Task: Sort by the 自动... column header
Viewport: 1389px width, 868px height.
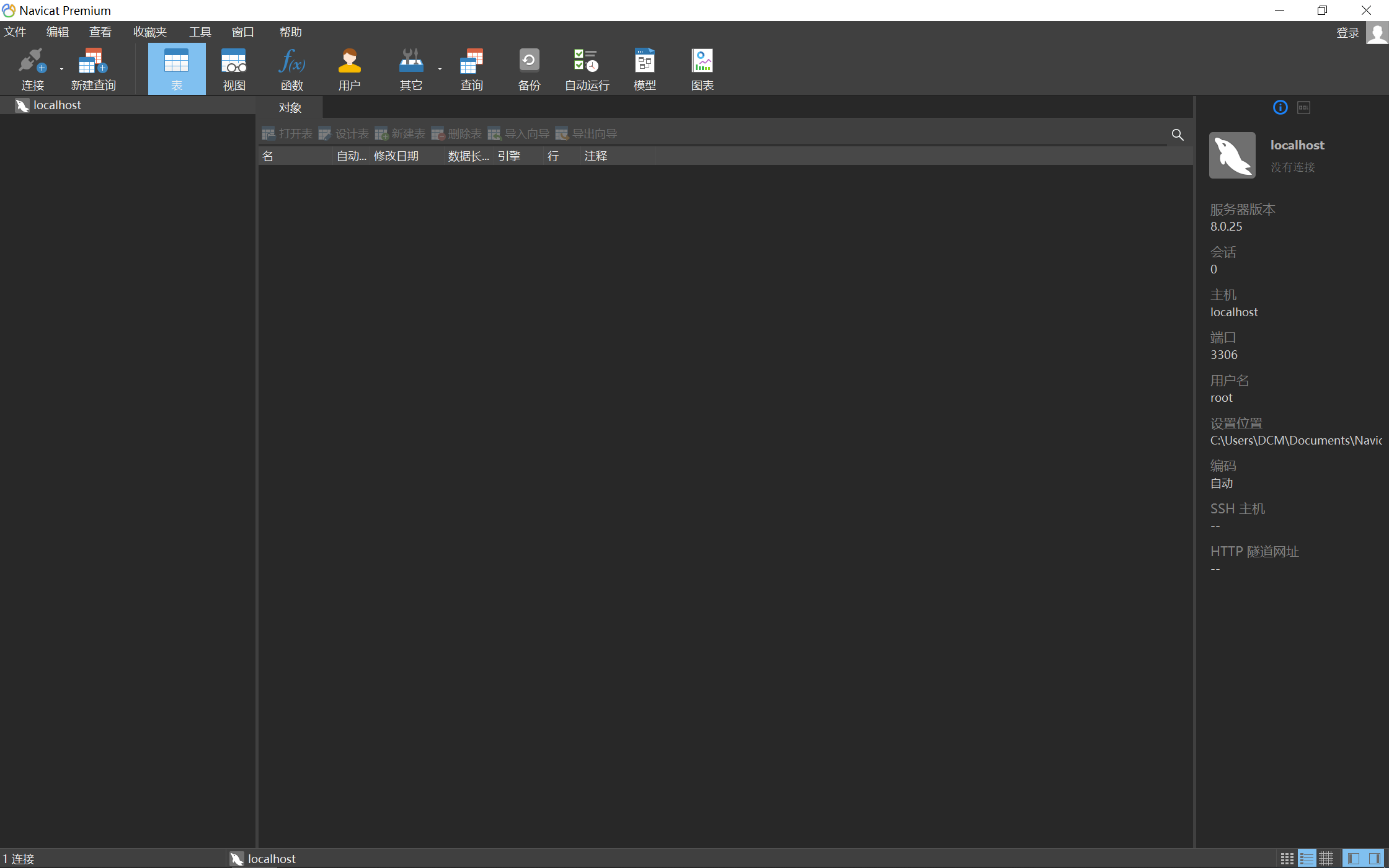Action: click(352, 156)
